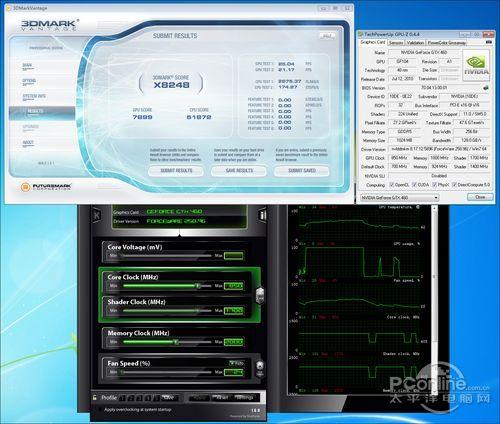The height and width of the screenshot is (424, 500).
Task: Toggle the fan speed Auto checkbox
Action: (x=232, y=363)
